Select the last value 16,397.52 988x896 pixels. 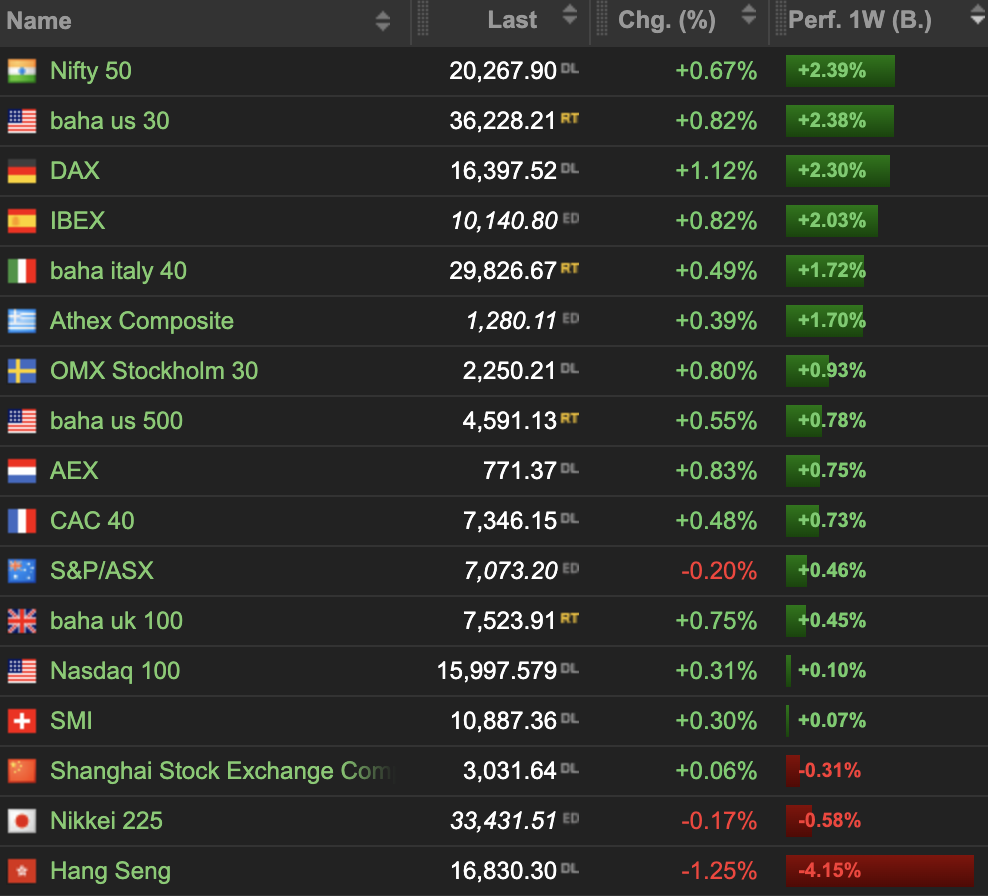(503, 171)
